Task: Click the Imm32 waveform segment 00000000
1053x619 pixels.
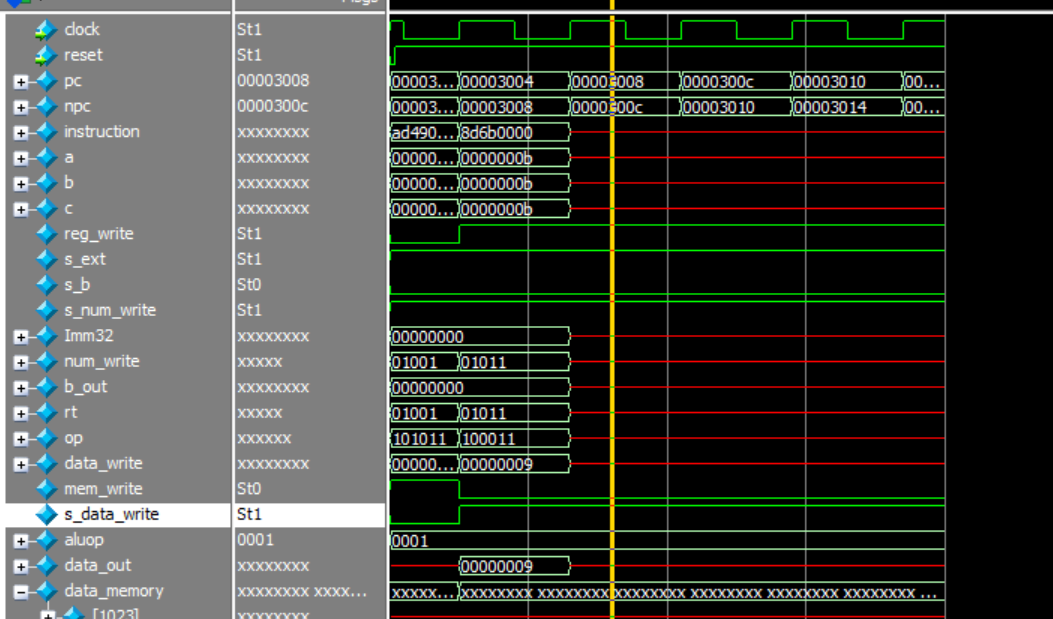Action: point(480,337)
